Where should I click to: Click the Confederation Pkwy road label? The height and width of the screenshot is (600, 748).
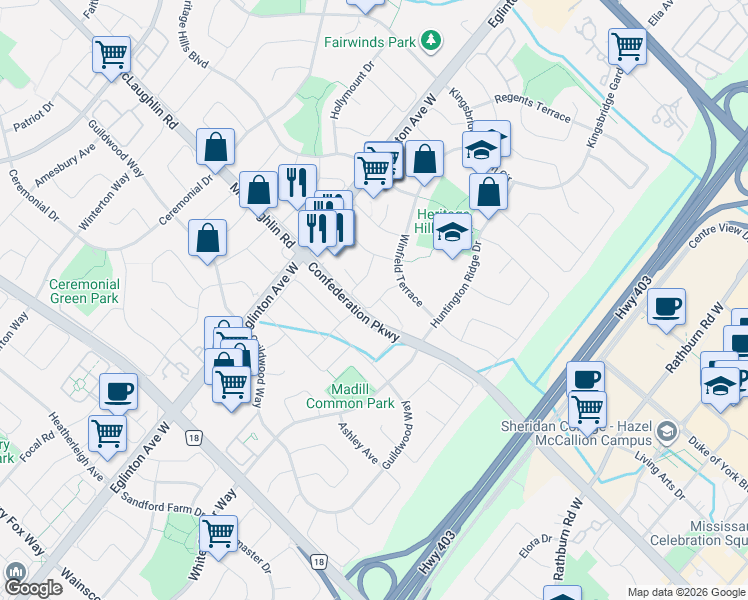coord(353,302)
